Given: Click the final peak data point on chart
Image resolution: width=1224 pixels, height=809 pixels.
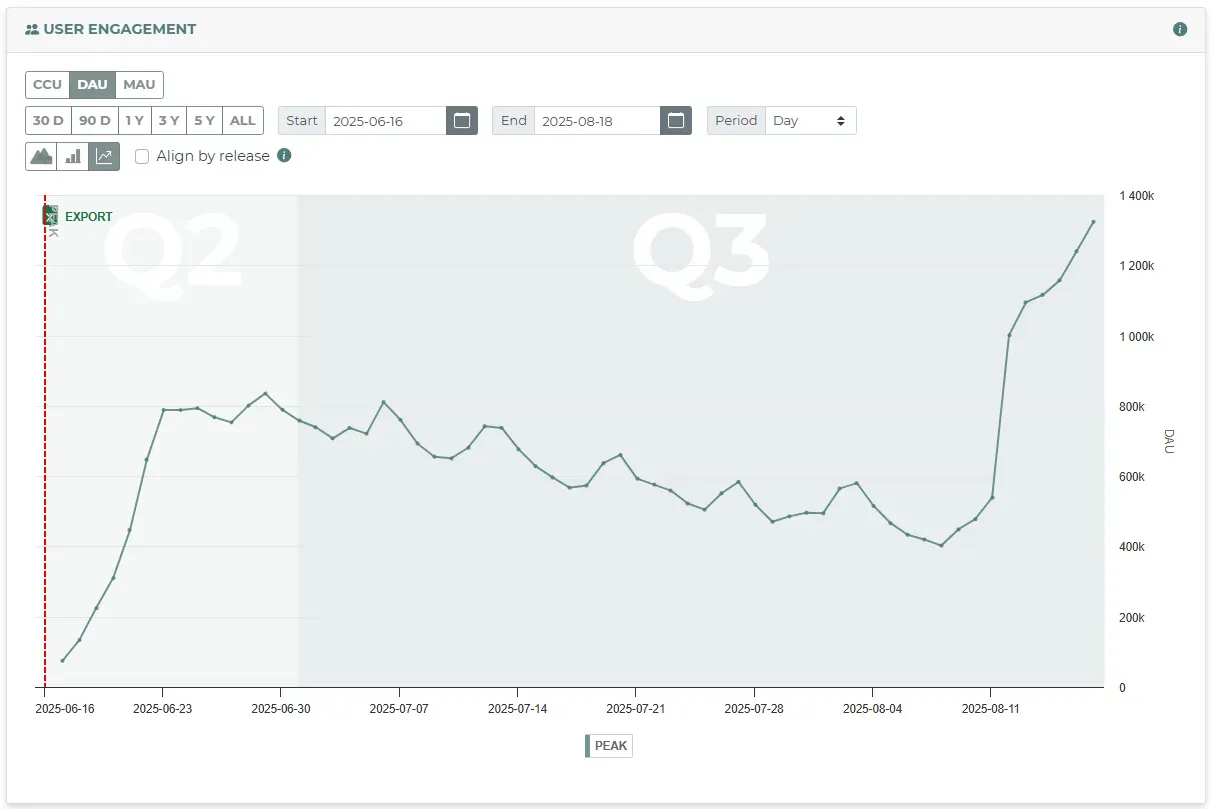Looking at the screenshot, I should pos(1093,222).
